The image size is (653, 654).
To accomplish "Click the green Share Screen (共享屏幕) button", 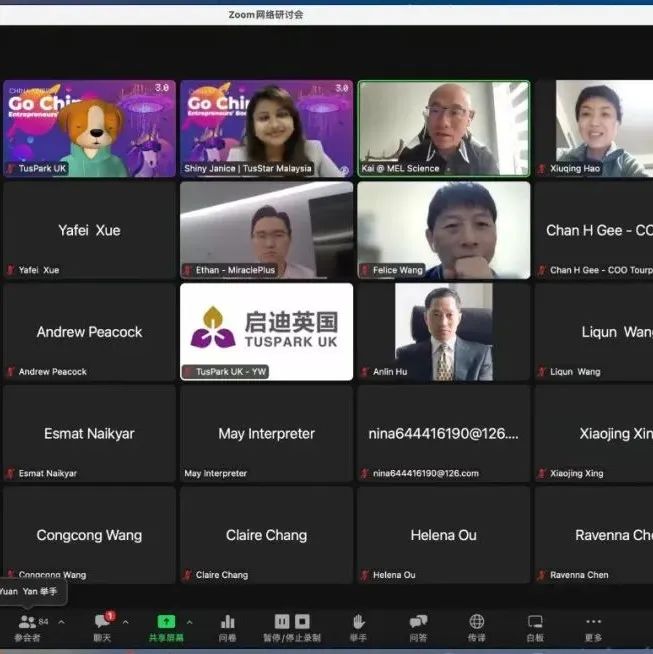I will (166, 628).
